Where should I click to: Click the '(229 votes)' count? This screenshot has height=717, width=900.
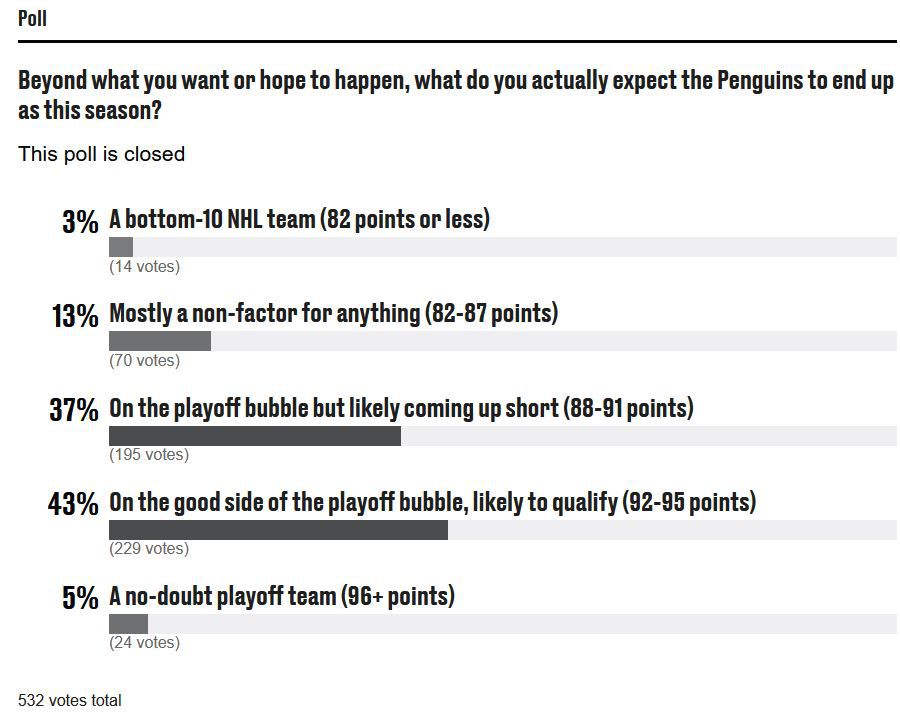pyautogui.click(x=148, y=549)
